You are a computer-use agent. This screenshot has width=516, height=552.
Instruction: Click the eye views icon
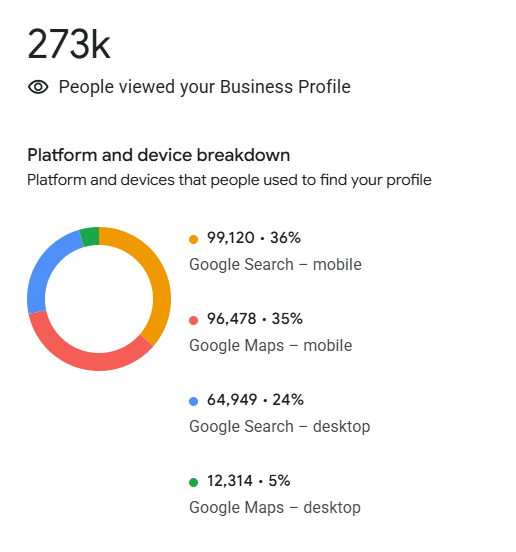38,87
